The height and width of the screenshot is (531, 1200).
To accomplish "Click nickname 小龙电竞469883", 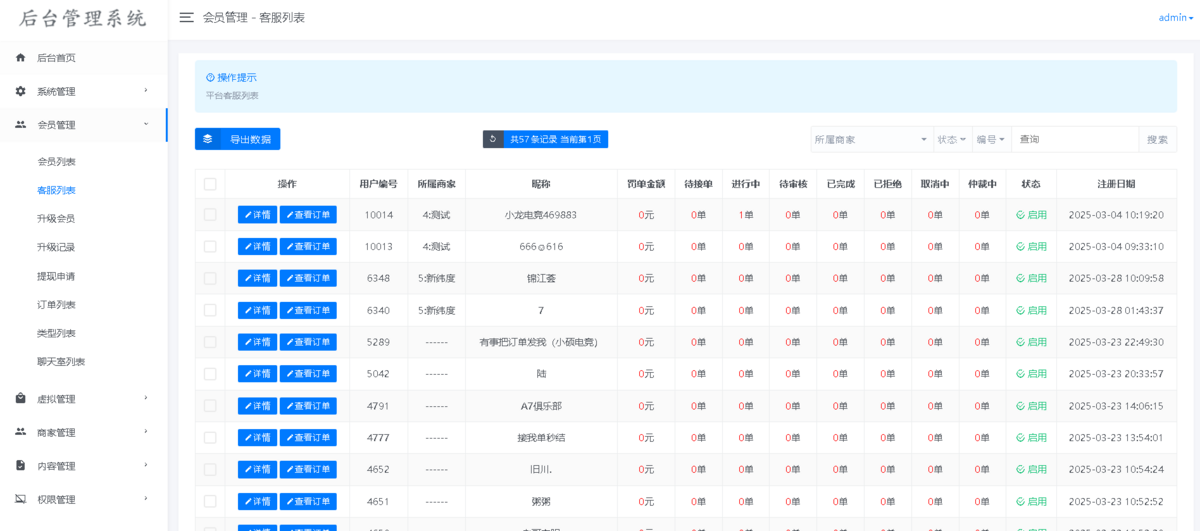I will pos(541,214).
